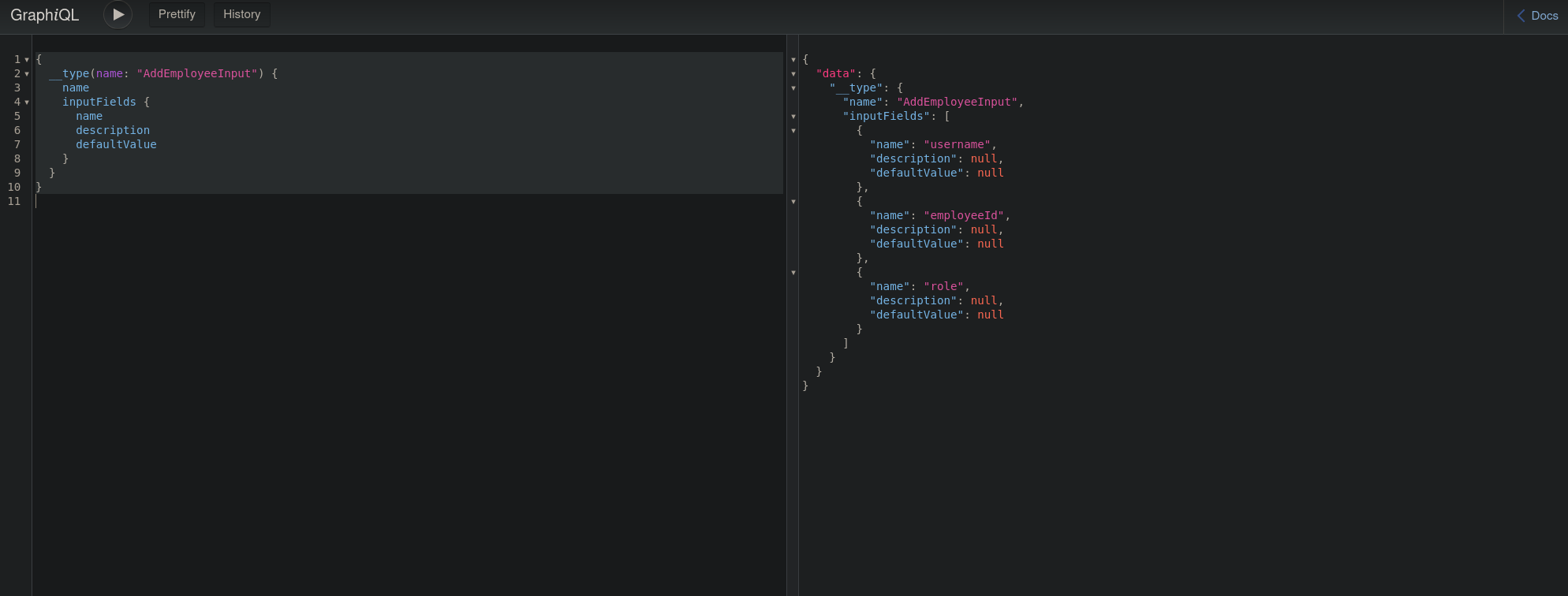Fold the __type block at line 2

(27, 74)
